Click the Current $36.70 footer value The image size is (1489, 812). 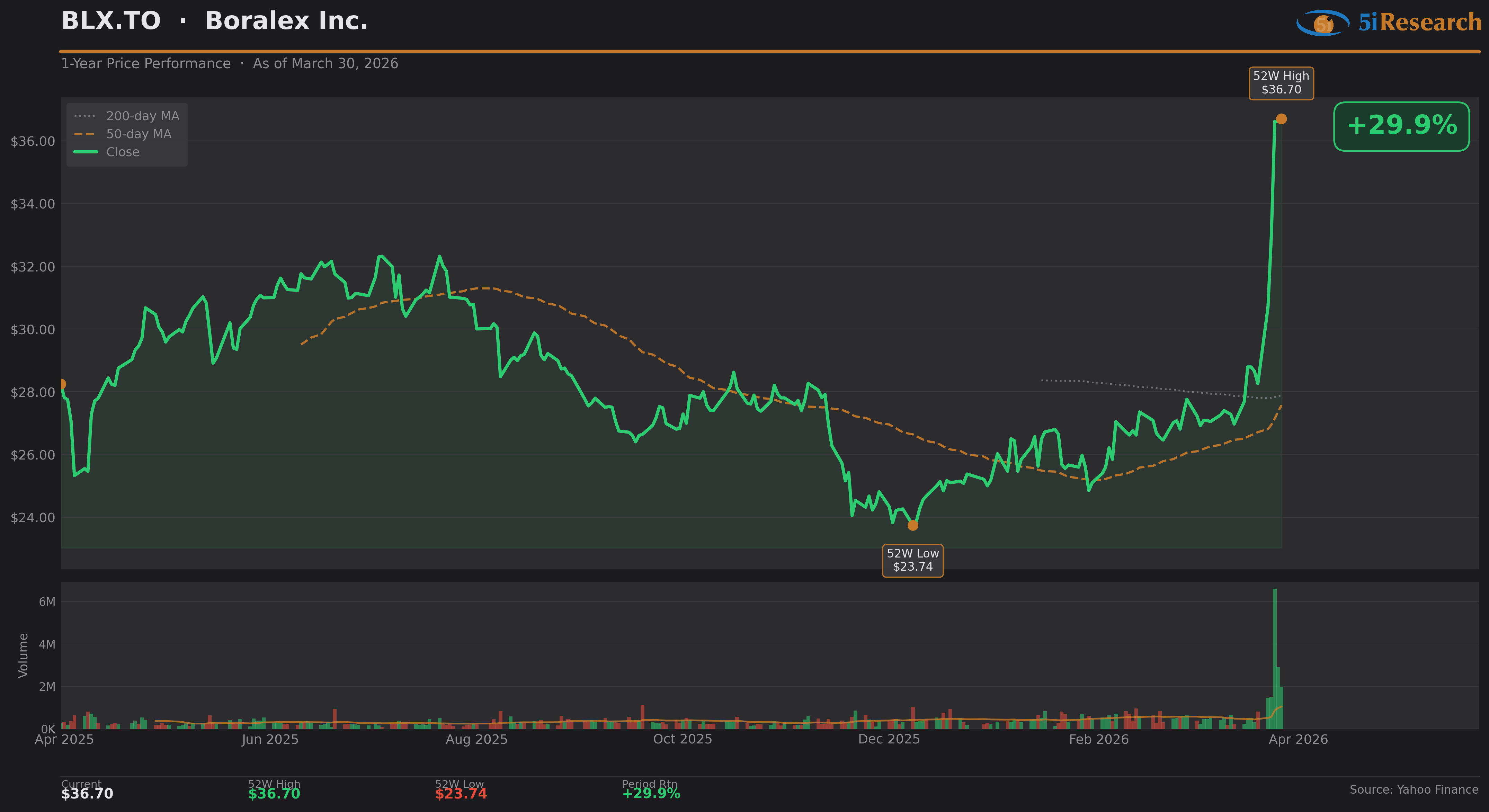click(x=87, y=794)
